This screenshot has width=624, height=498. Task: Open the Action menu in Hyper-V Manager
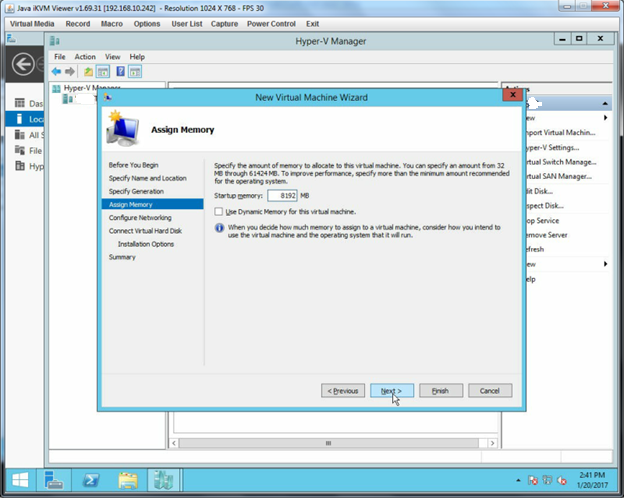85,57
